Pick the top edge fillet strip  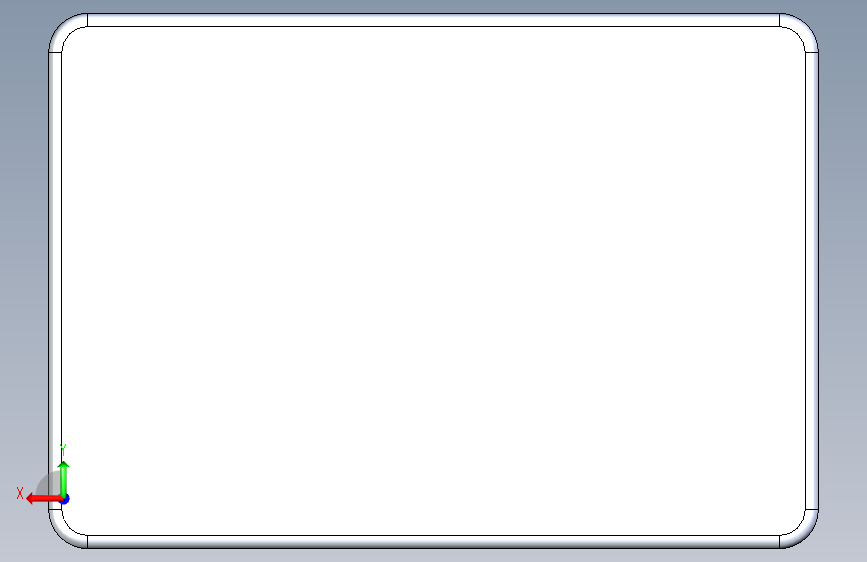click(434, 20)
